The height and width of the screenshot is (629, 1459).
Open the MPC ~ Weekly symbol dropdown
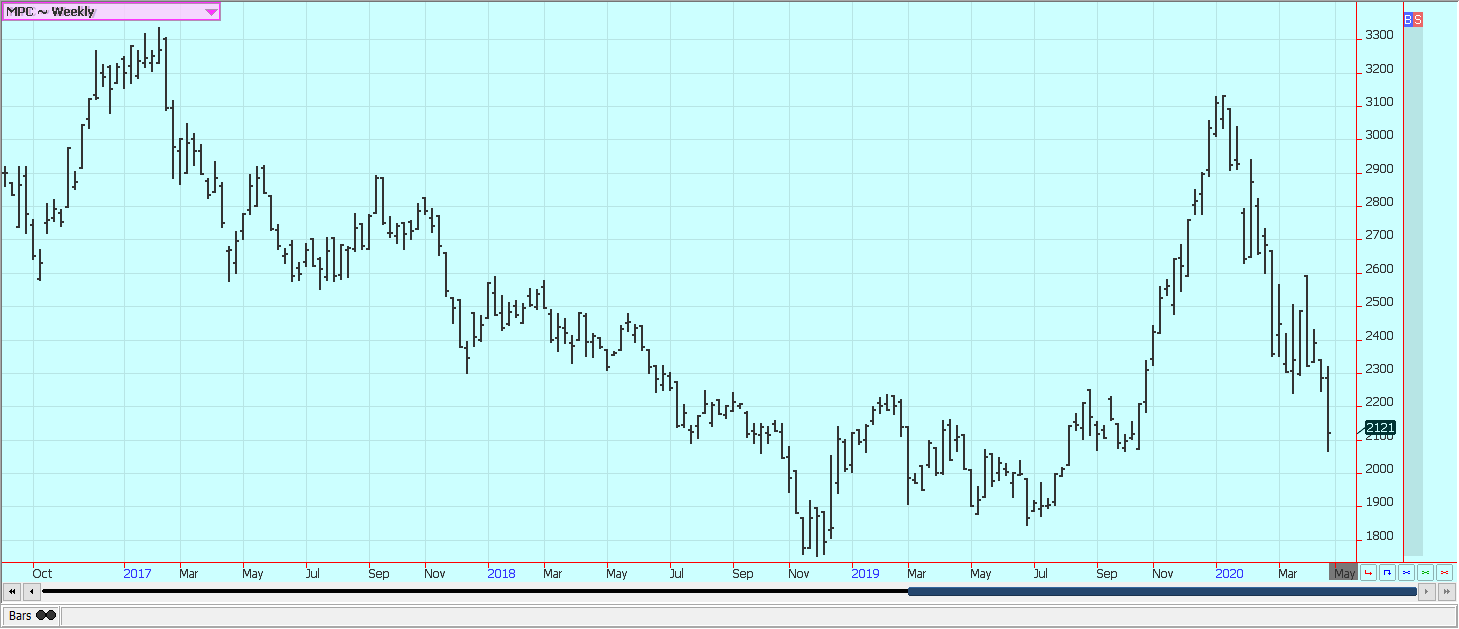point(110,11)
